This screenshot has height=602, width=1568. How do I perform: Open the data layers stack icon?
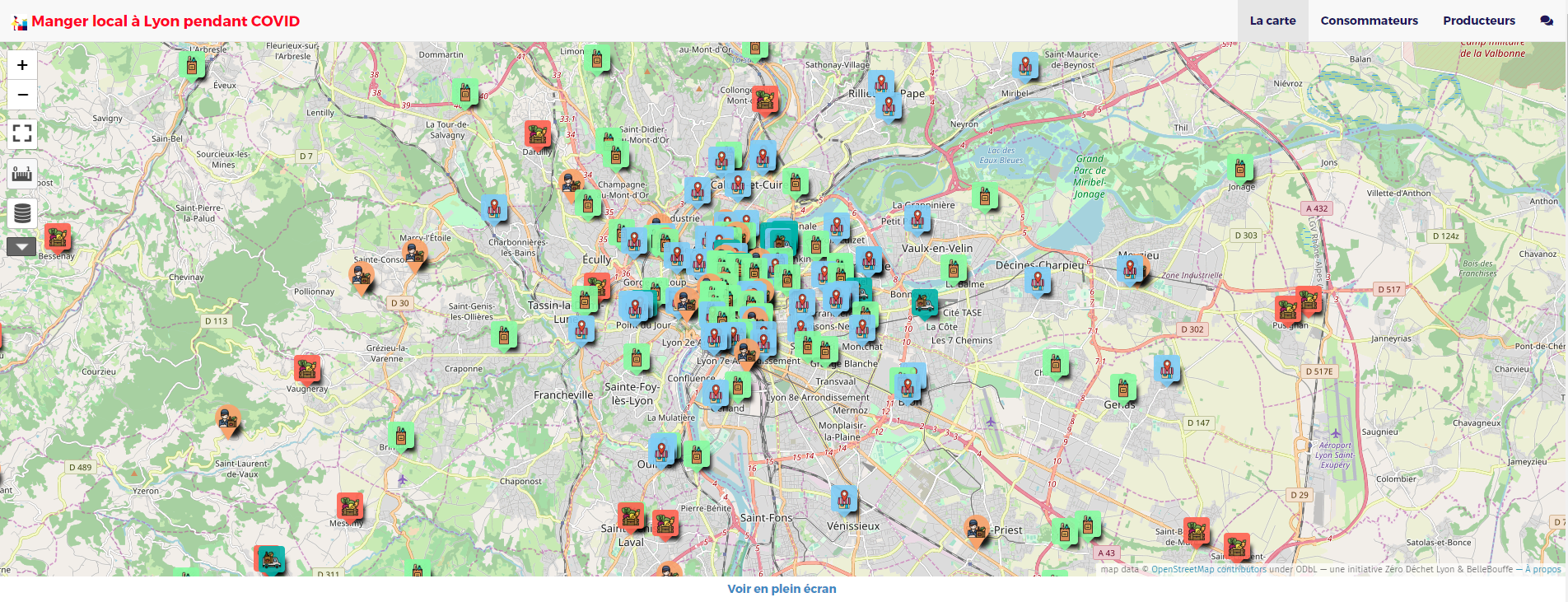[x=22, y=213]
